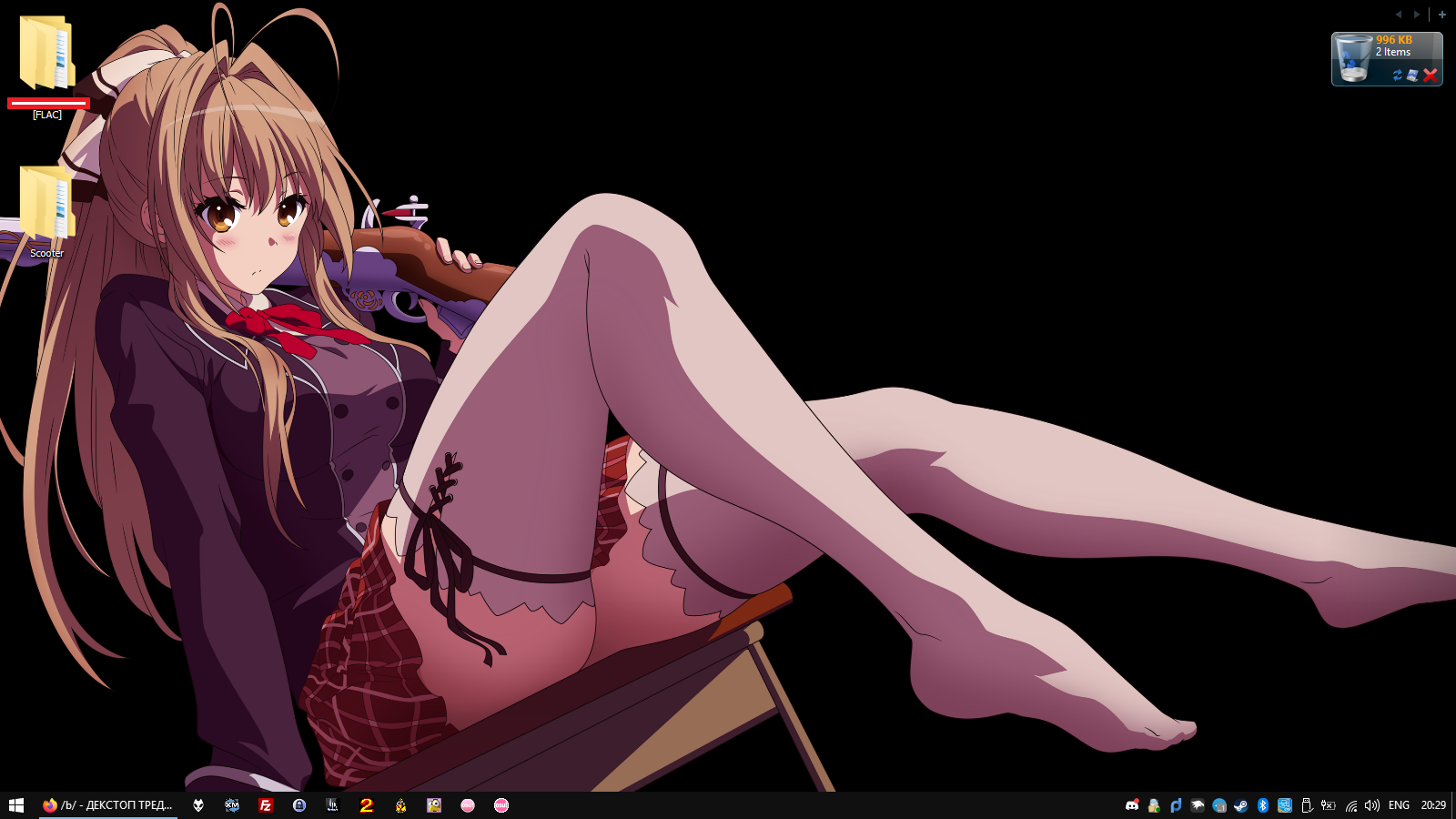Launch FileZilla from the taskbar

266,805
